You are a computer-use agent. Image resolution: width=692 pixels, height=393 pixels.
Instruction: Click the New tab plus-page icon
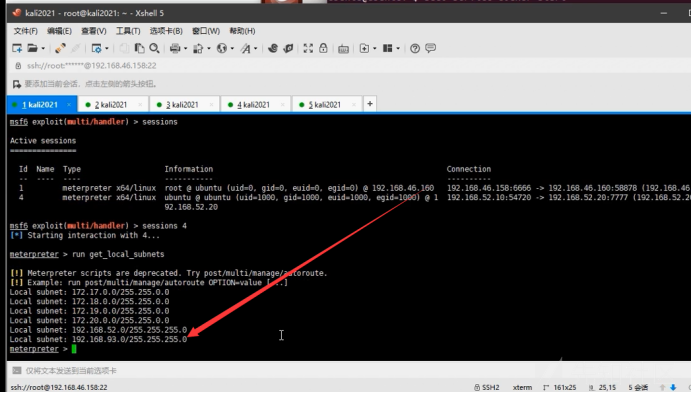coord(364,48)
